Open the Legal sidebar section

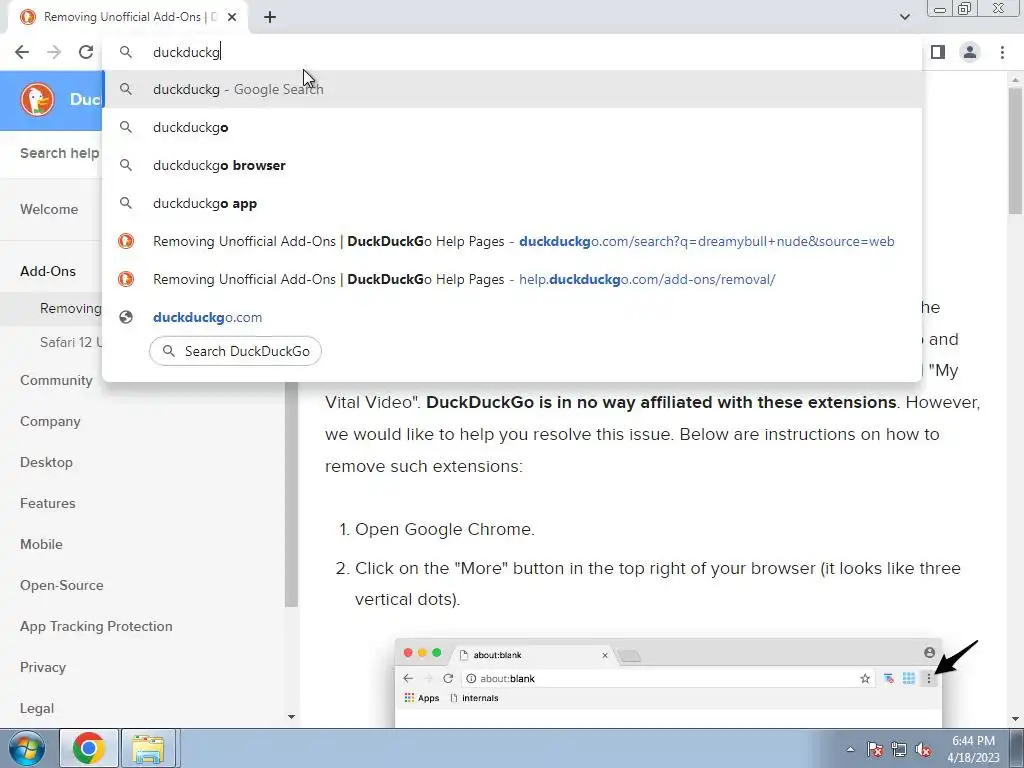(37, 709)
